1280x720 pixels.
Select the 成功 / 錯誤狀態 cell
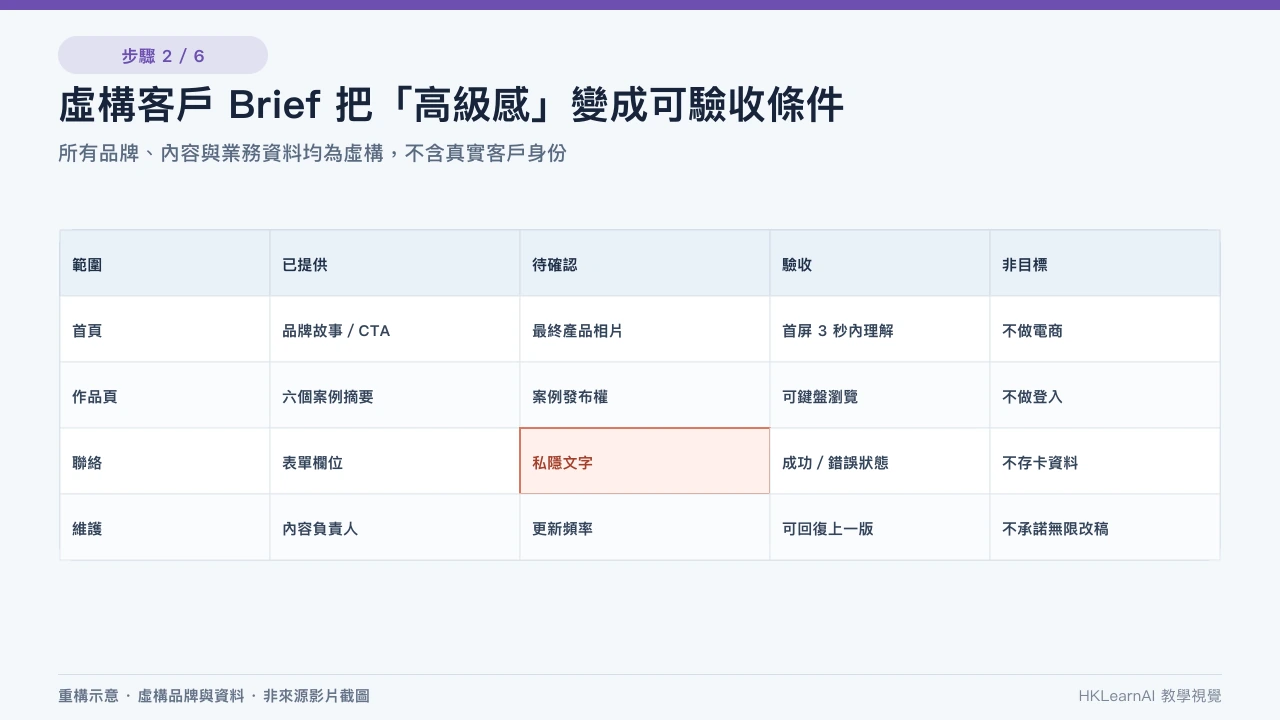880,462
